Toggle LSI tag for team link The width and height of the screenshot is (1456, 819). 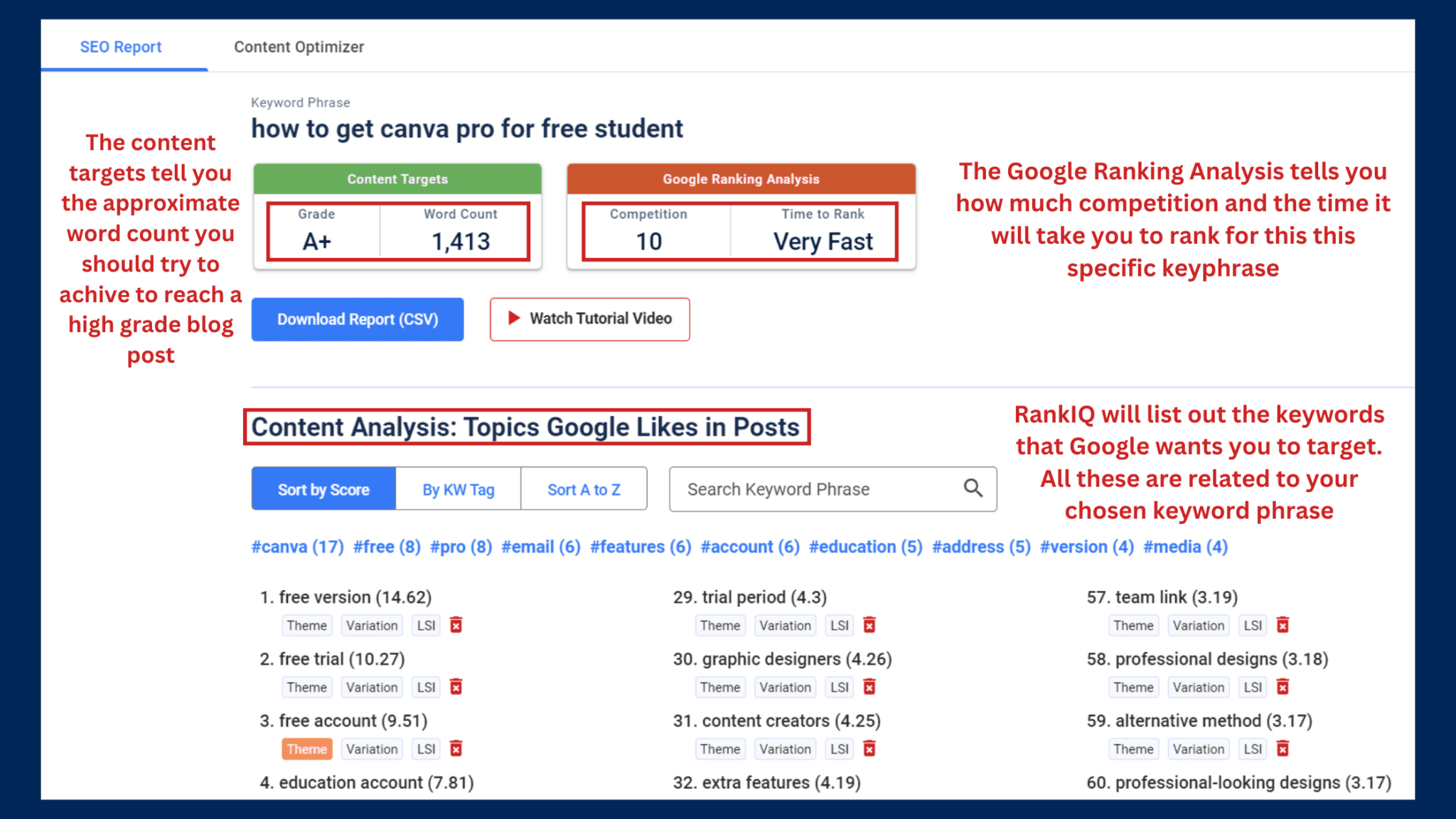coord(1253,626)
